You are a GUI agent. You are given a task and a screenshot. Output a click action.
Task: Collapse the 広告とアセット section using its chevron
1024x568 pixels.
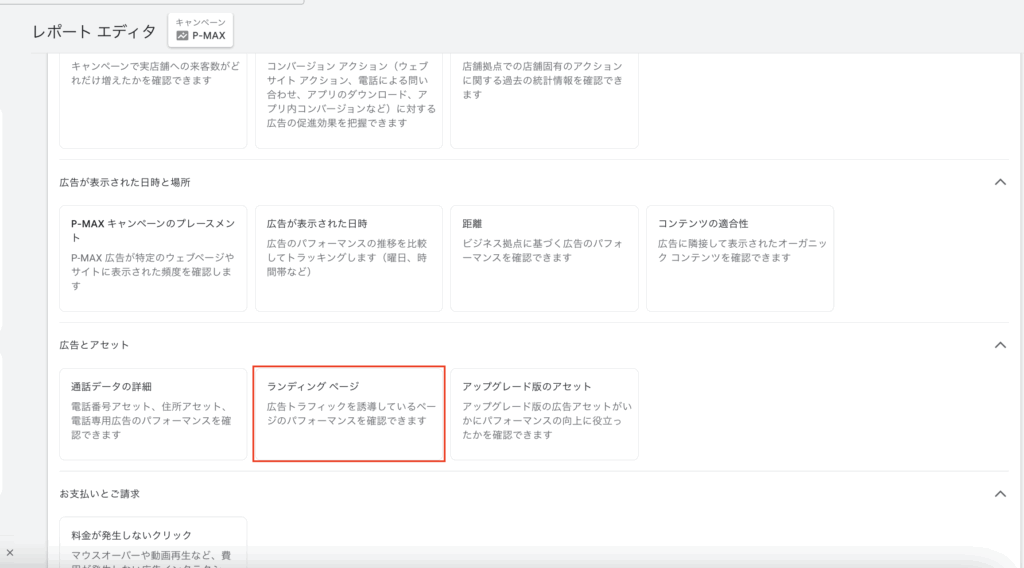[x=999, y=345]
